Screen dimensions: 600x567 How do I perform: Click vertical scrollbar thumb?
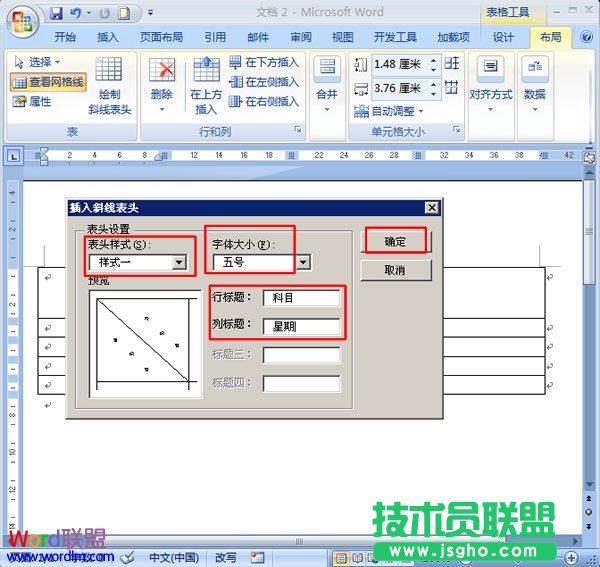click(x=589, y=232)
